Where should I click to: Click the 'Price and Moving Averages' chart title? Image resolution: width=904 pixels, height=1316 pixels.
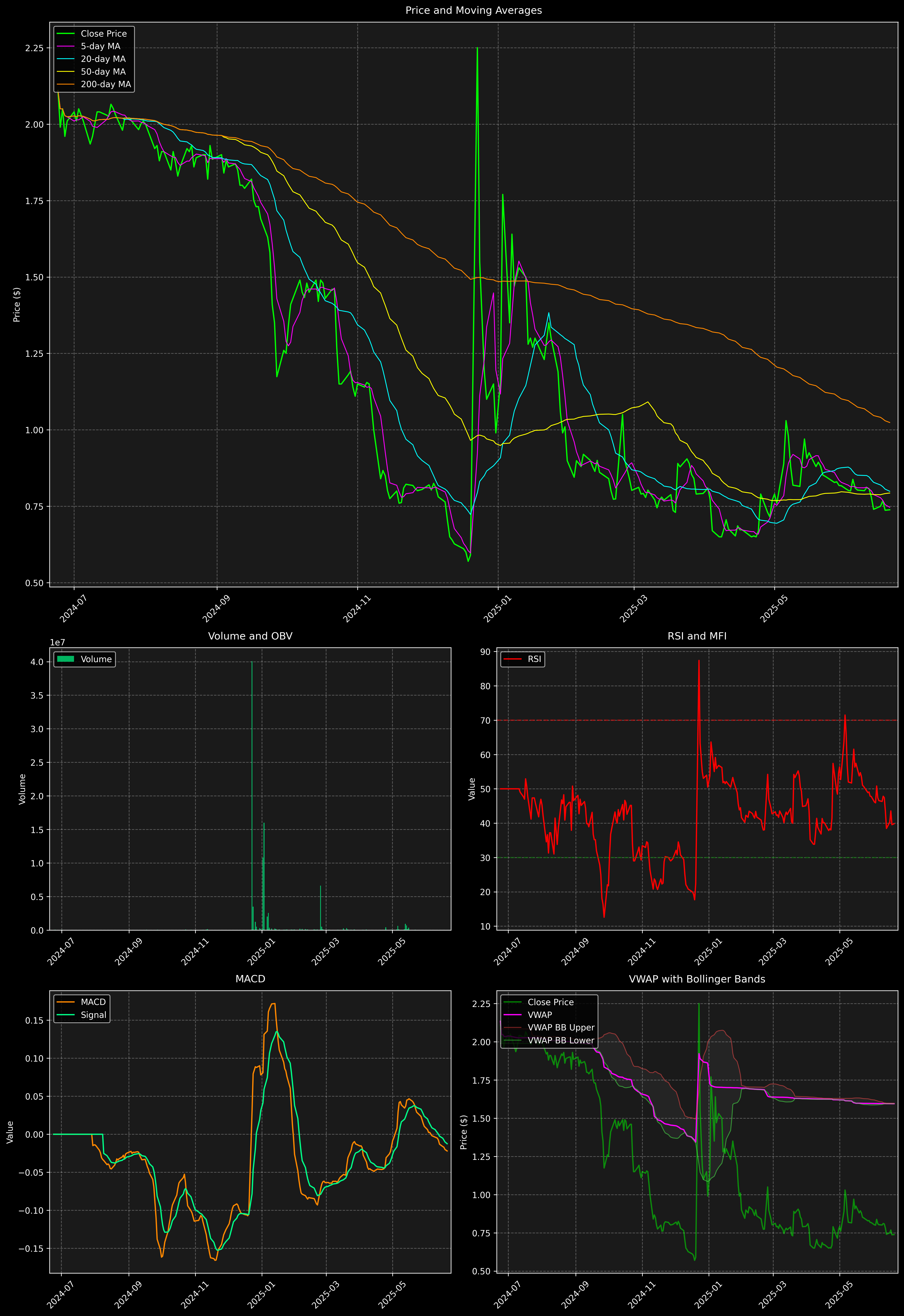pos(473,10)
